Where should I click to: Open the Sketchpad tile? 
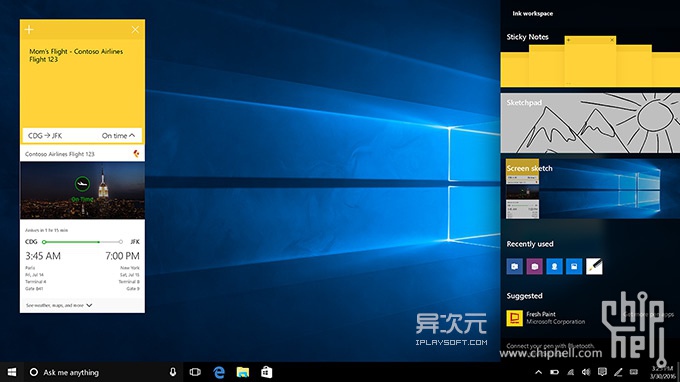pos(590,123)
